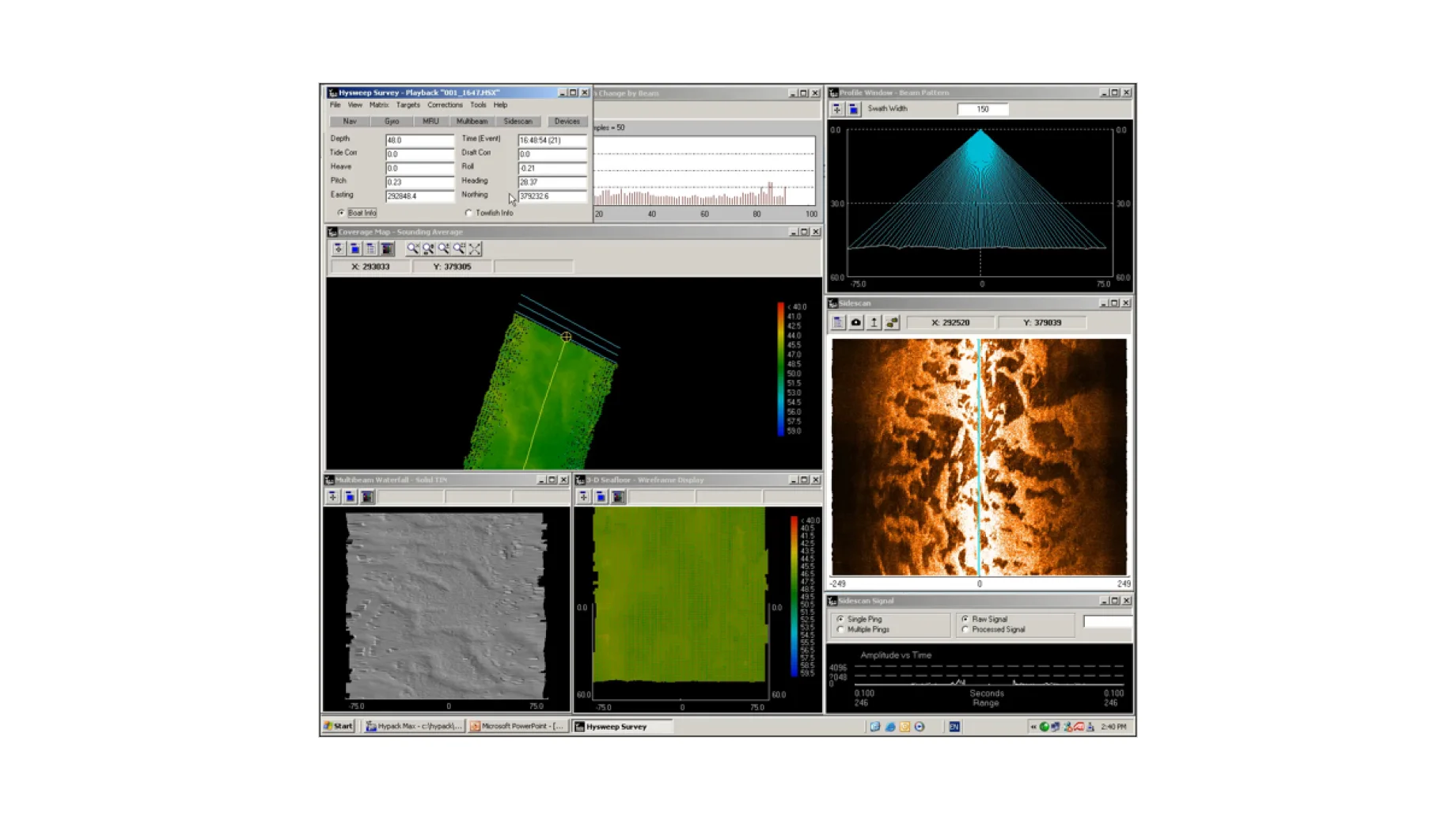The image size is (1456, 820).
Task: Click the dark color-settings icon in Coverage Map
Action: (x=387, y=249)
